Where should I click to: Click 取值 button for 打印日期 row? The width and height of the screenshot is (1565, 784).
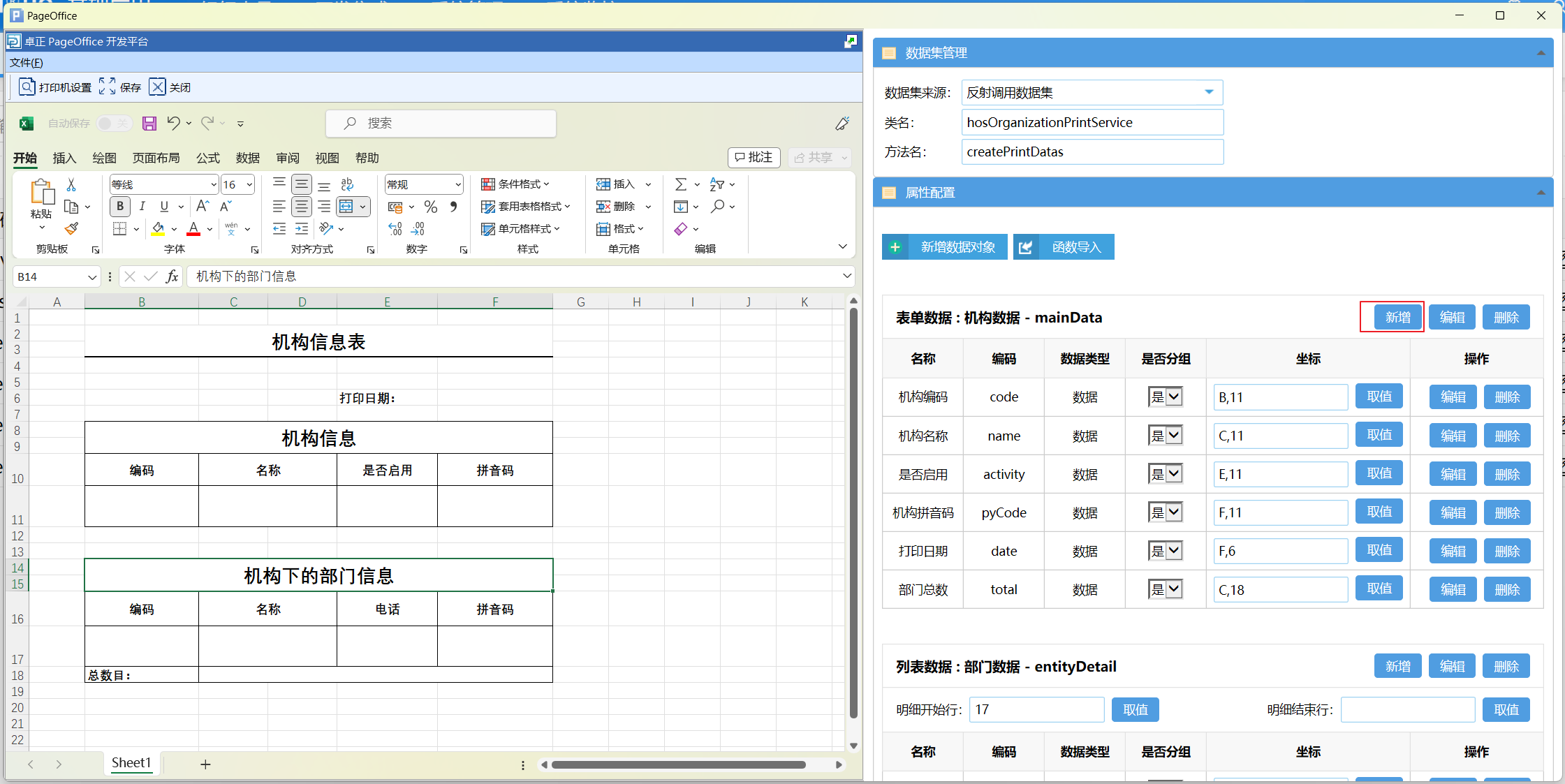[1379, 551]
